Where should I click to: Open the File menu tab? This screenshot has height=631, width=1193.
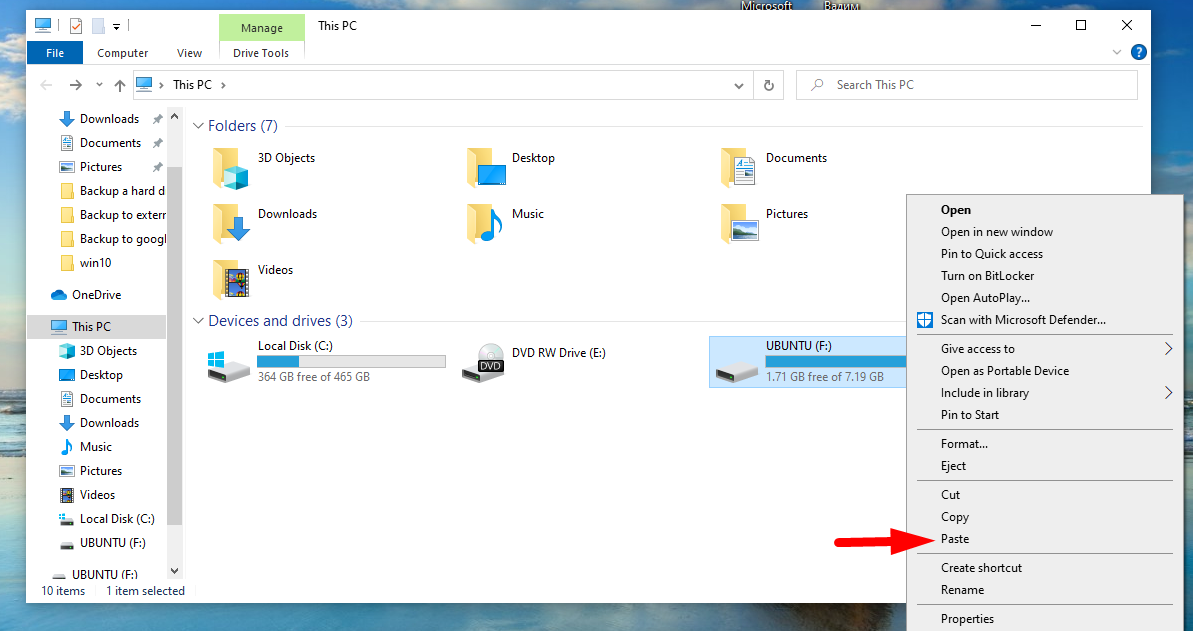tap(55, 53)
